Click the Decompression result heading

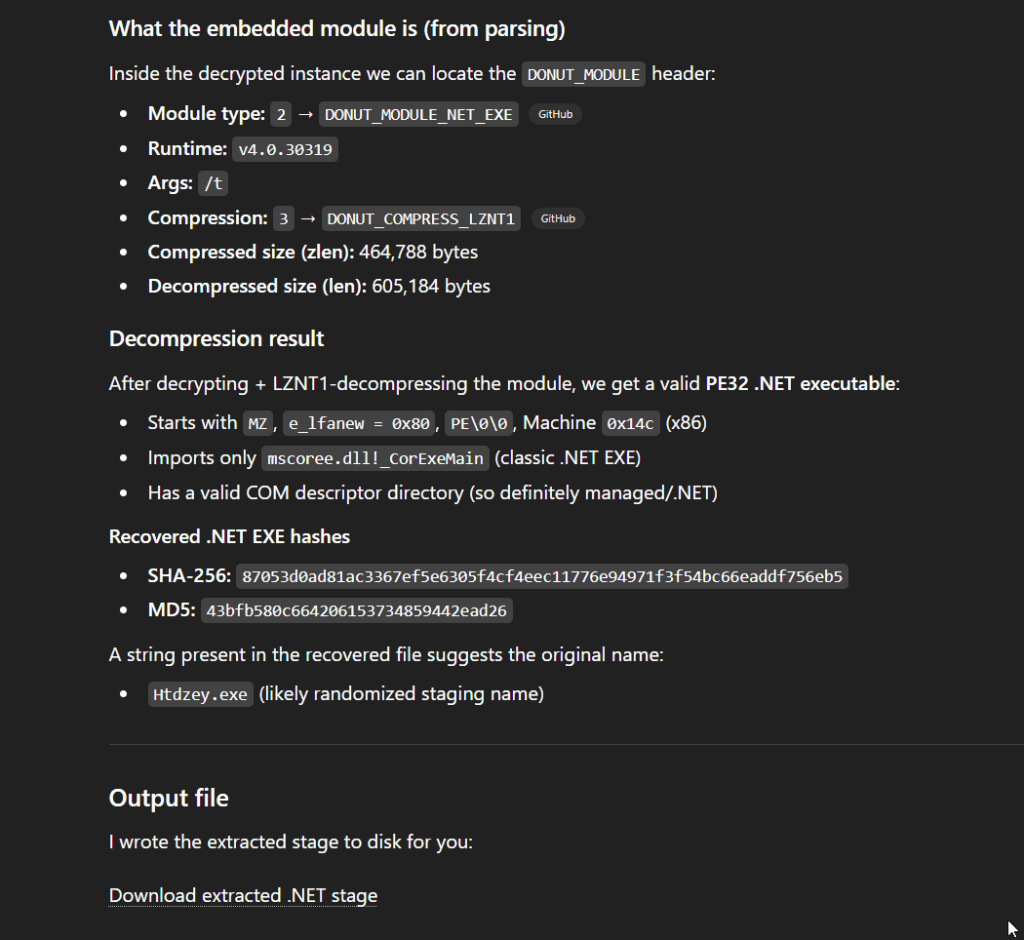coord(216,339)
